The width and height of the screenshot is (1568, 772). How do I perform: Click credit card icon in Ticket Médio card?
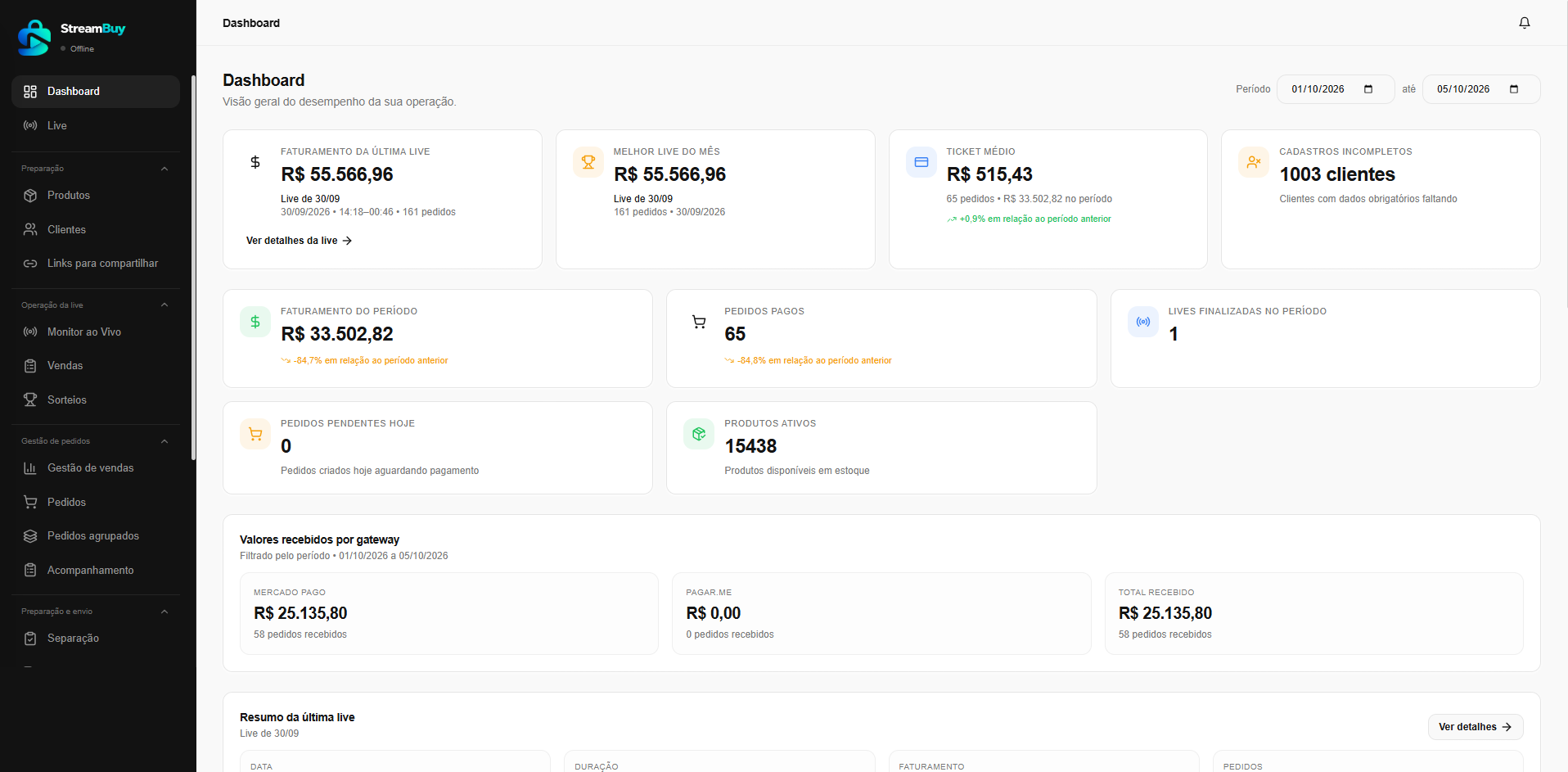click(921, 162)
